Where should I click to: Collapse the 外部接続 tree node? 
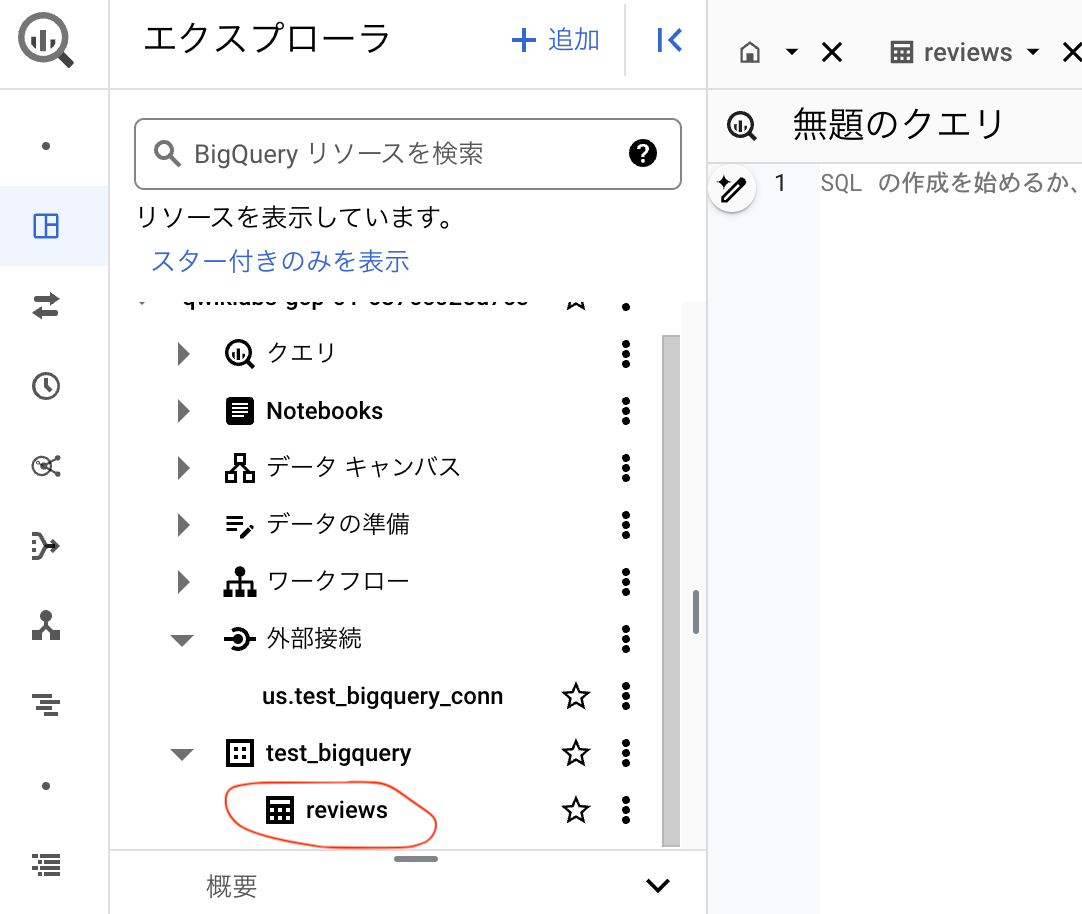[182, 640]
